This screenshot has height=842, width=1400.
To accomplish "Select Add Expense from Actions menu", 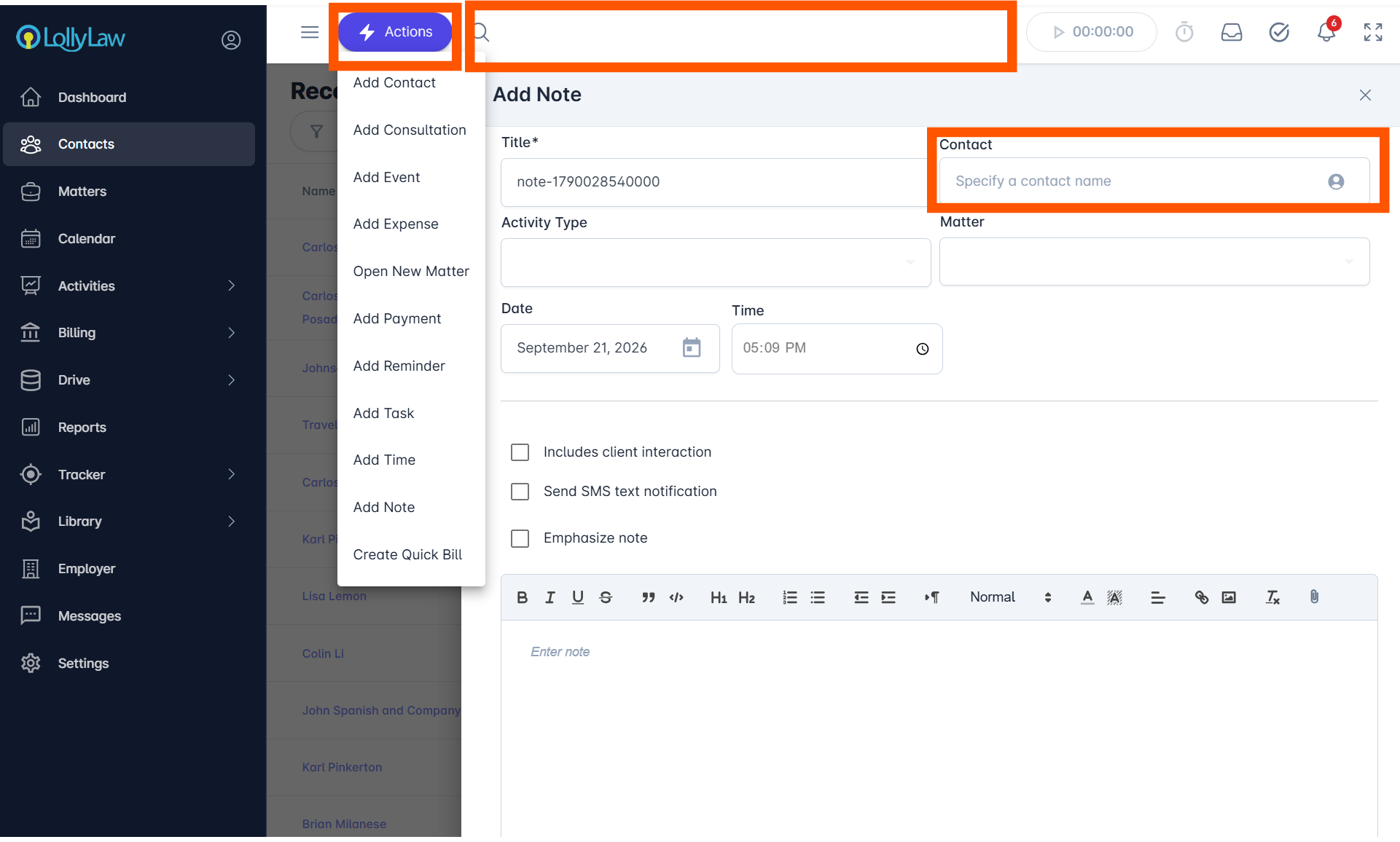I will click(410, 224).
